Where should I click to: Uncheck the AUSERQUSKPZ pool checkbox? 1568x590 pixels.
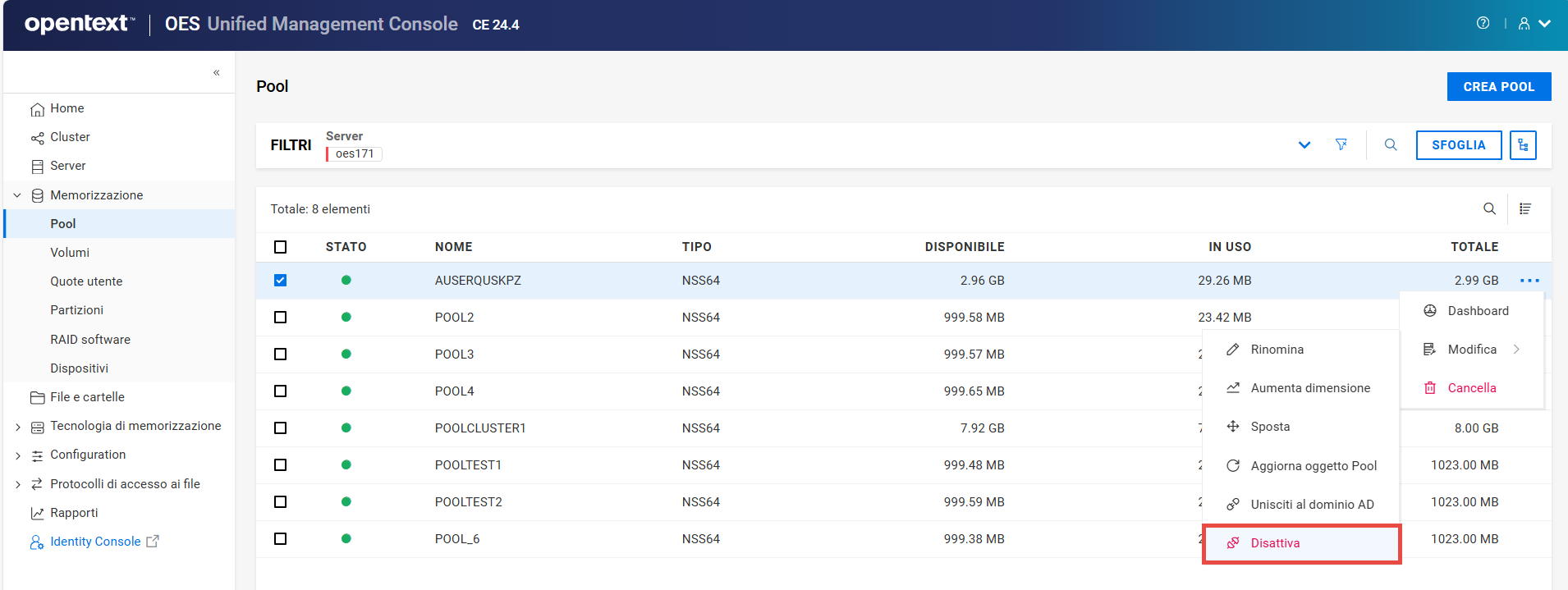tap(281, 281)
